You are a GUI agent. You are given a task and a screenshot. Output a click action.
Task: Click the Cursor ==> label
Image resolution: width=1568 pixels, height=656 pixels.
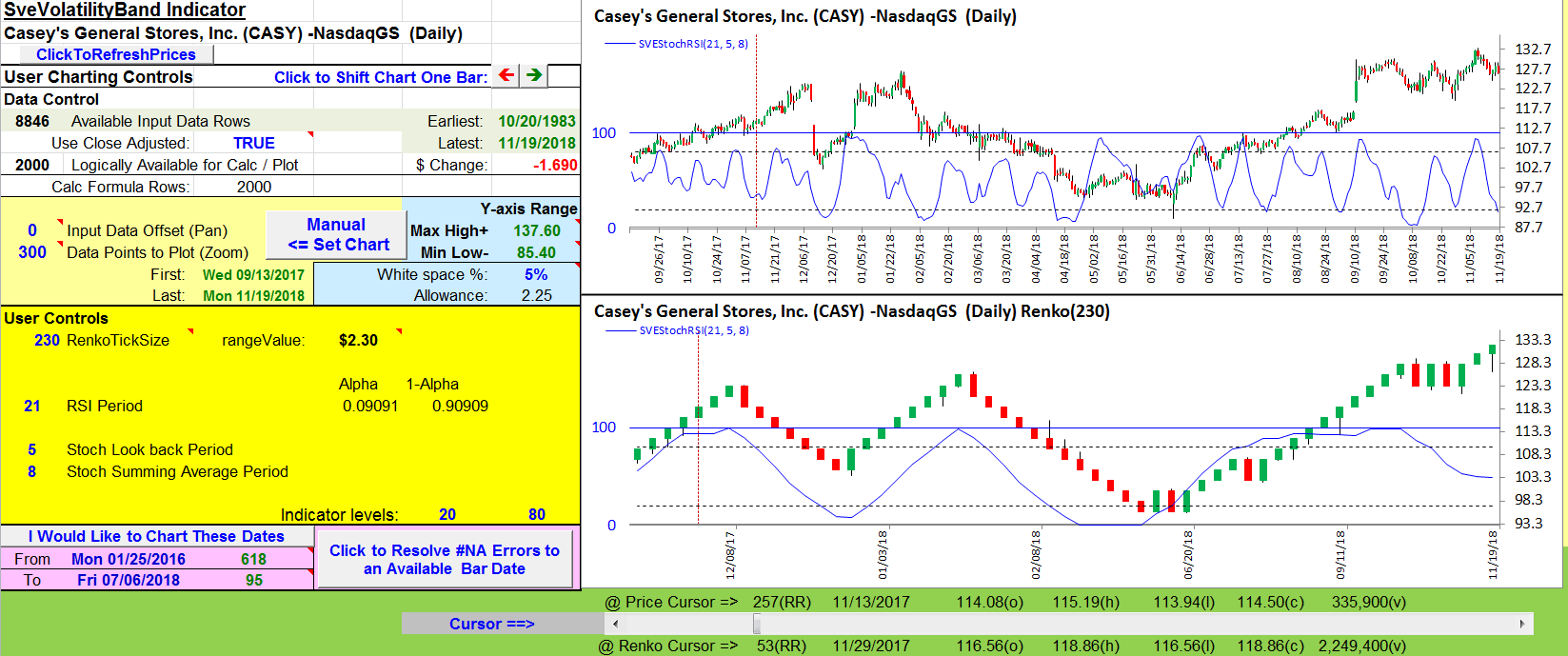click(491, 624)
